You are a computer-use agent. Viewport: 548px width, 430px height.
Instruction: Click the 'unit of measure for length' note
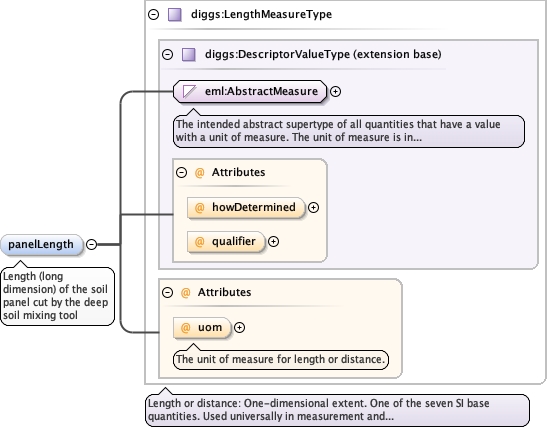(281, 359)
